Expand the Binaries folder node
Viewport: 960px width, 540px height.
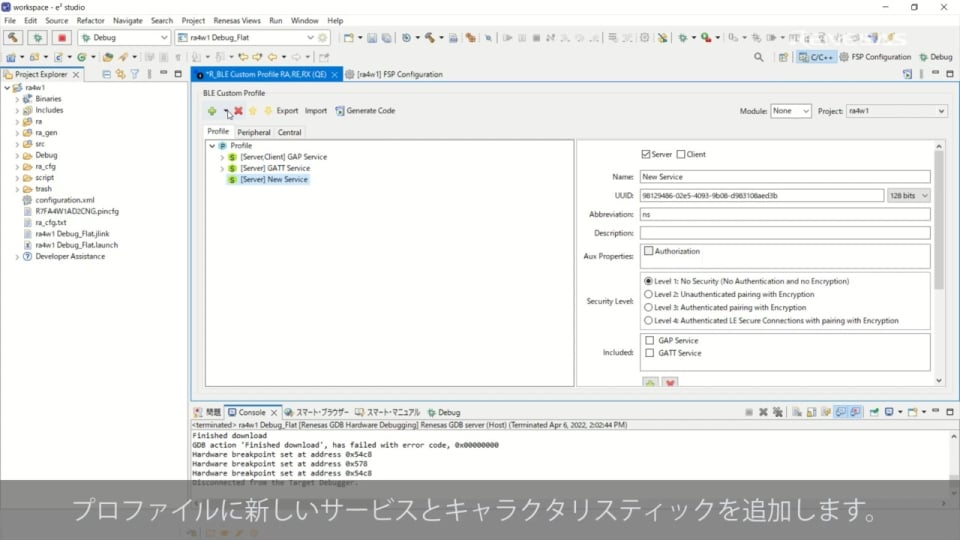(x=17, y=99)
